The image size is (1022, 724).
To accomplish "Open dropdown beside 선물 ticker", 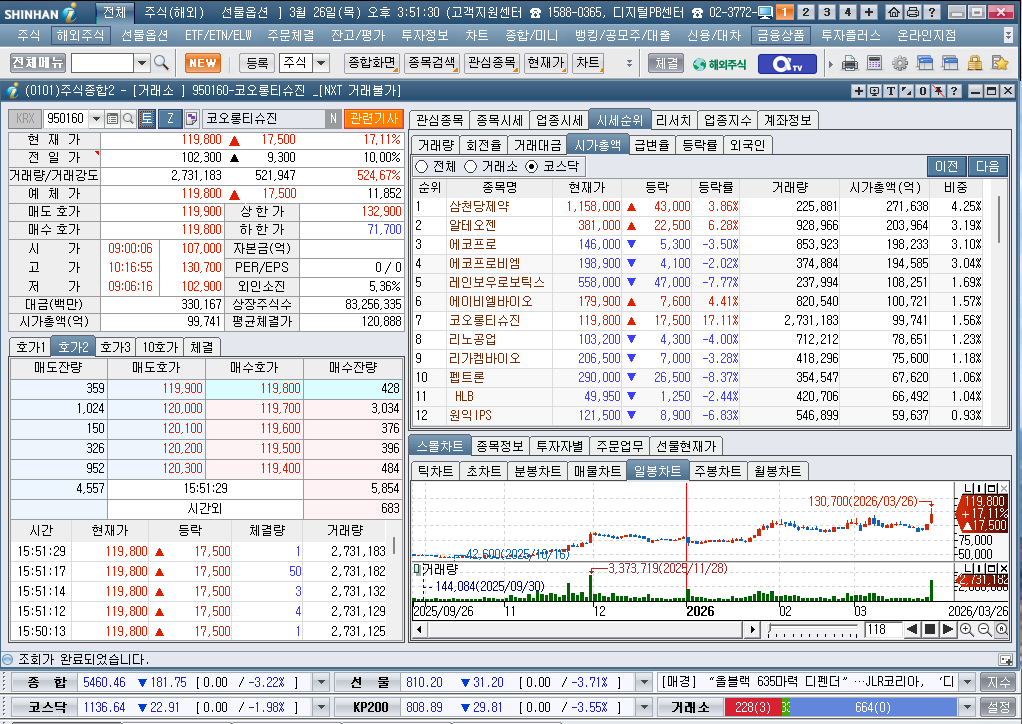I will click(x=644, y=682).
